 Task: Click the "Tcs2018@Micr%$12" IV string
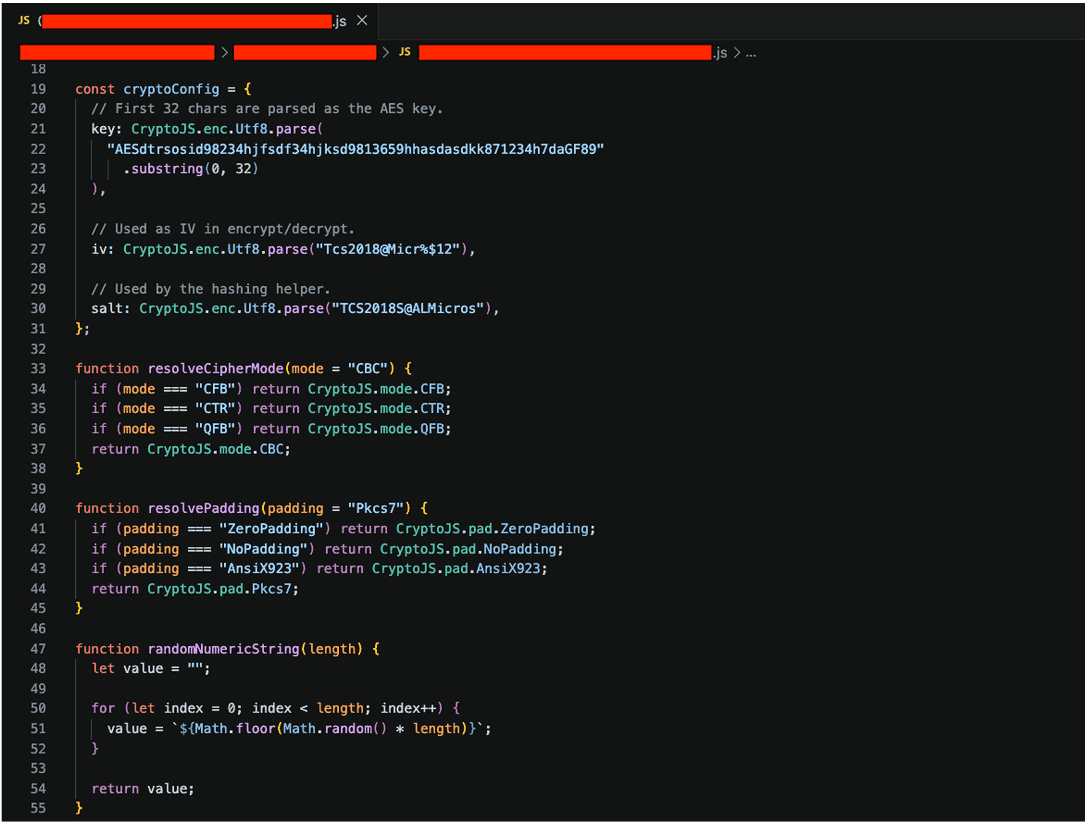[388, 249]
